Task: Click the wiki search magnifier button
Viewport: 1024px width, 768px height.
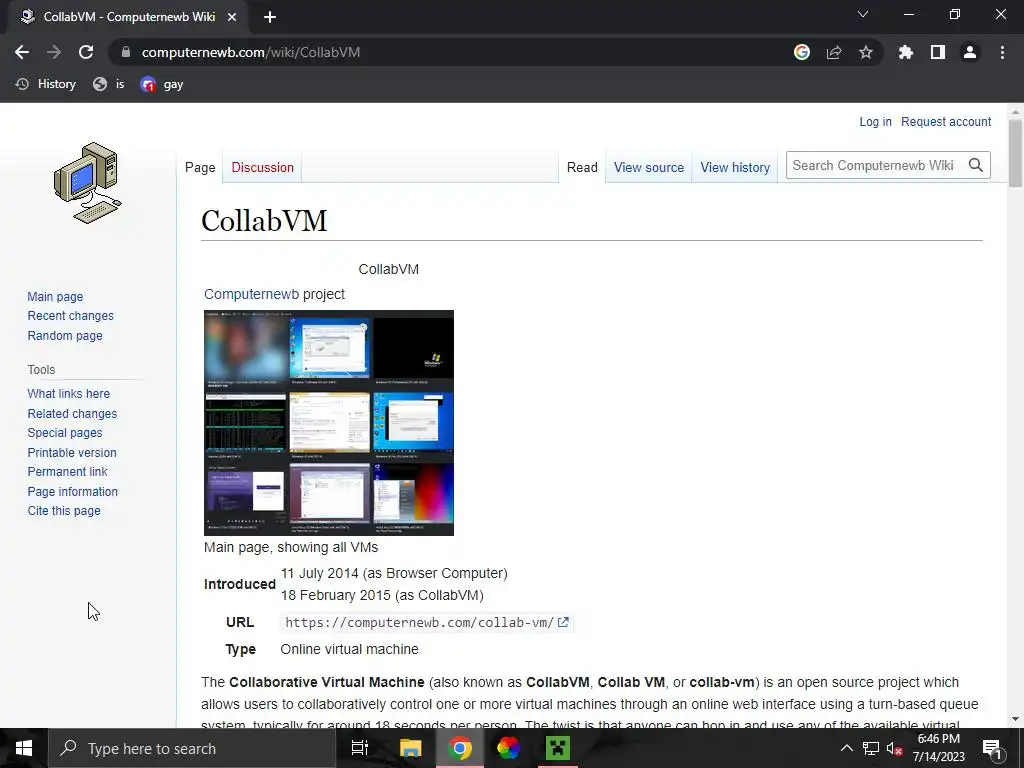Action: (976, 165)
